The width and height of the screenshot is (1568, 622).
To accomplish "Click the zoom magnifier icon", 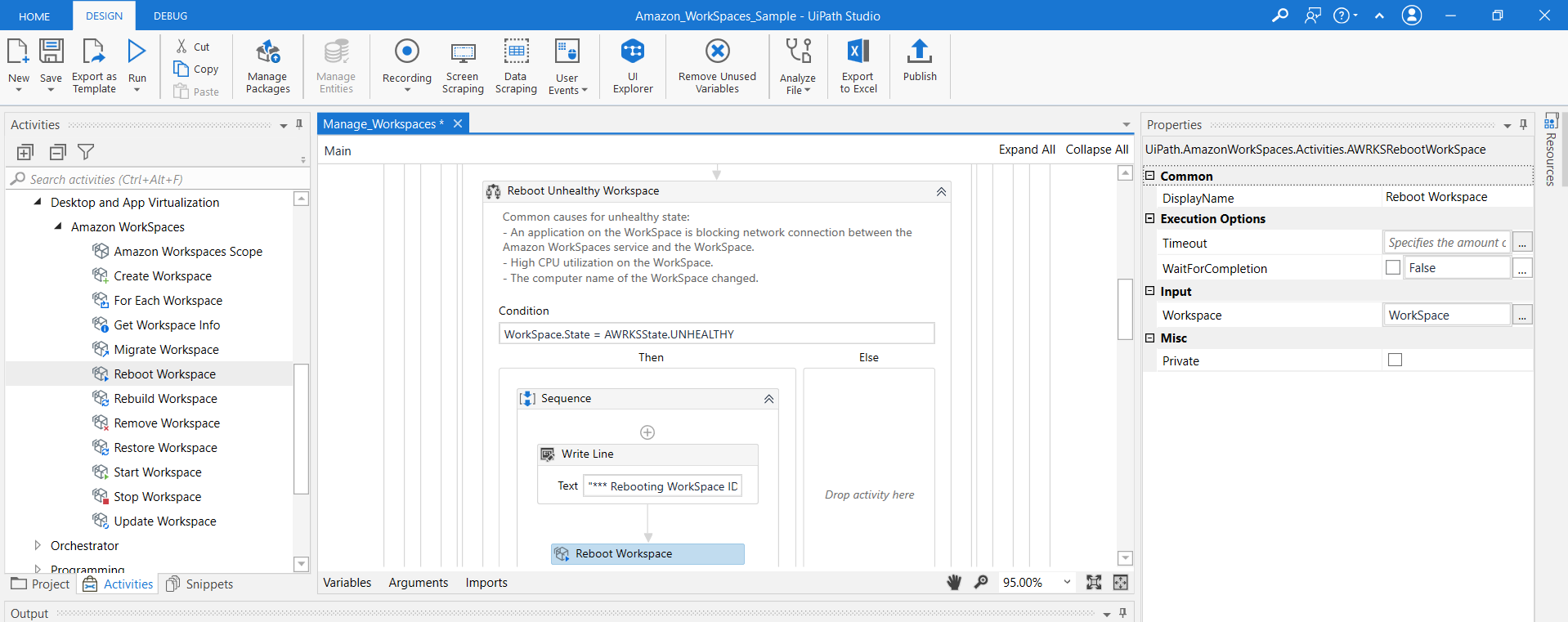I will pyautogui.click(x=981, y=582).
